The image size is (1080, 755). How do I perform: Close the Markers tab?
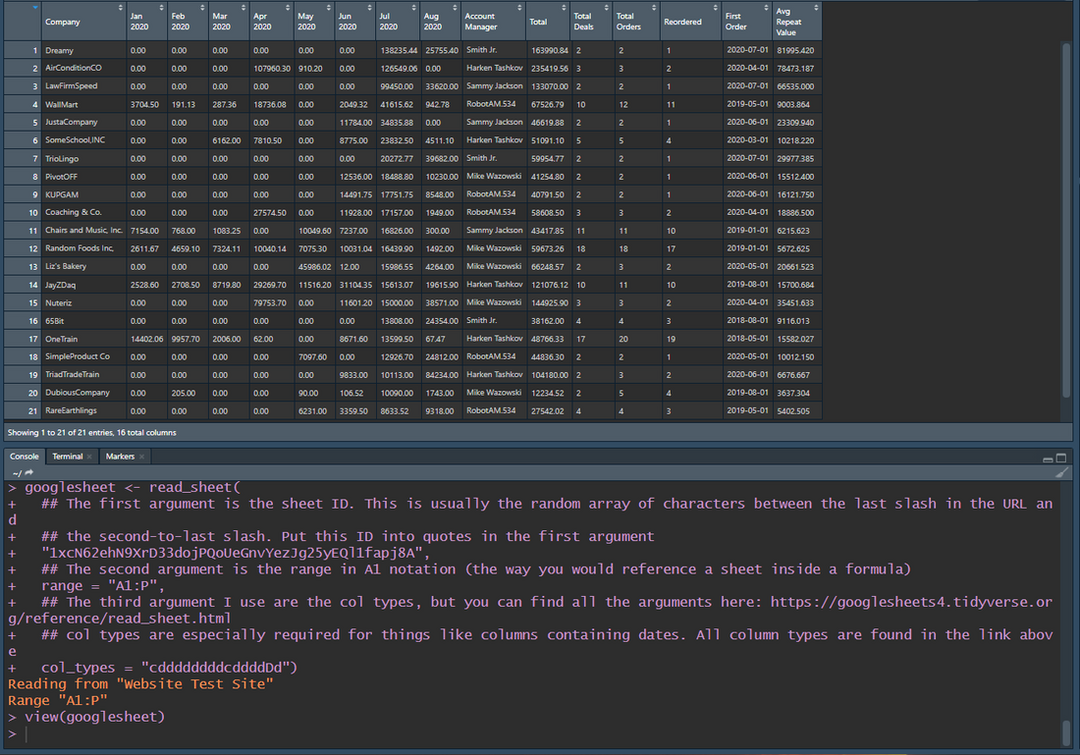tap(141, 457)
